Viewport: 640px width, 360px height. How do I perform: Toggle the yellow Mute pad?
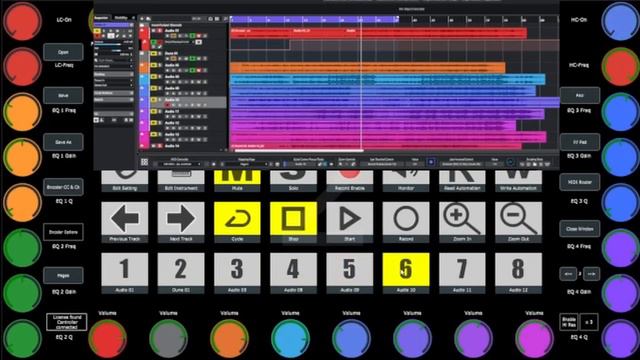click(237, 181)
